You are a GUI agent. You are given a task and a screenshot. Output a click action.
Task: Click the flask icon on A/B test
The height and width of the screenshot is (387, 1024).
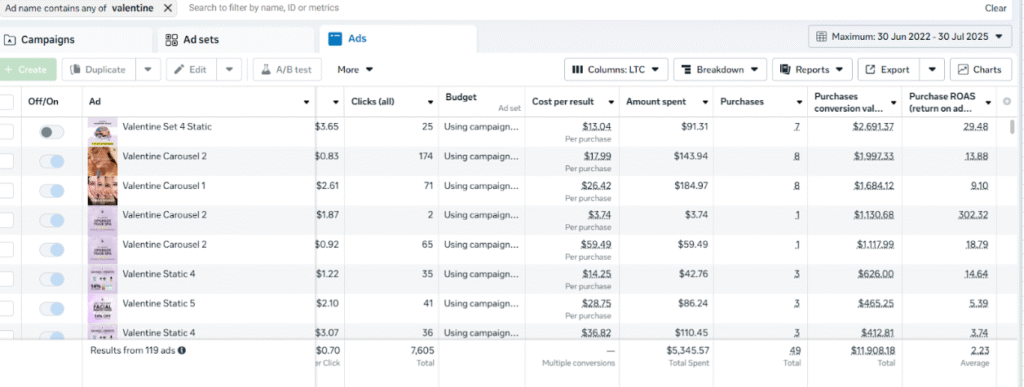(x=266, y=70)
